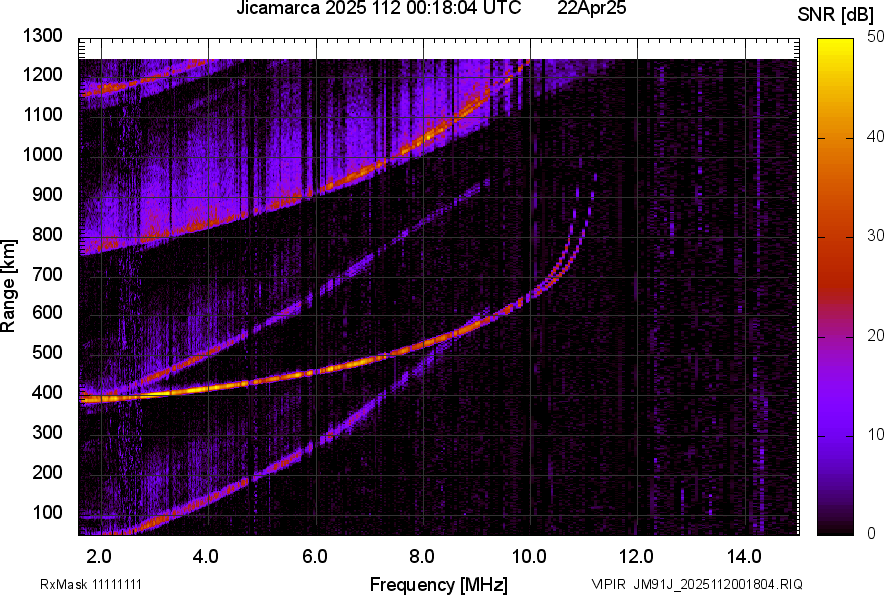Click the x-axis tick label "14.0"
The image size is (884, 595).
(744, 557)
